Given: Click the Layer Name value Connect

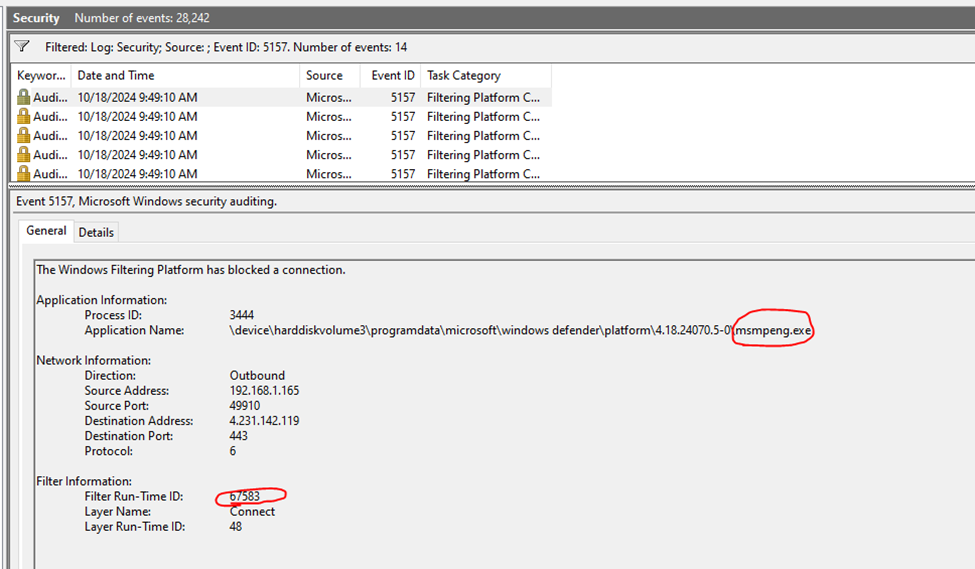Looking at the screenshot, I should click(x=252, y=511).
